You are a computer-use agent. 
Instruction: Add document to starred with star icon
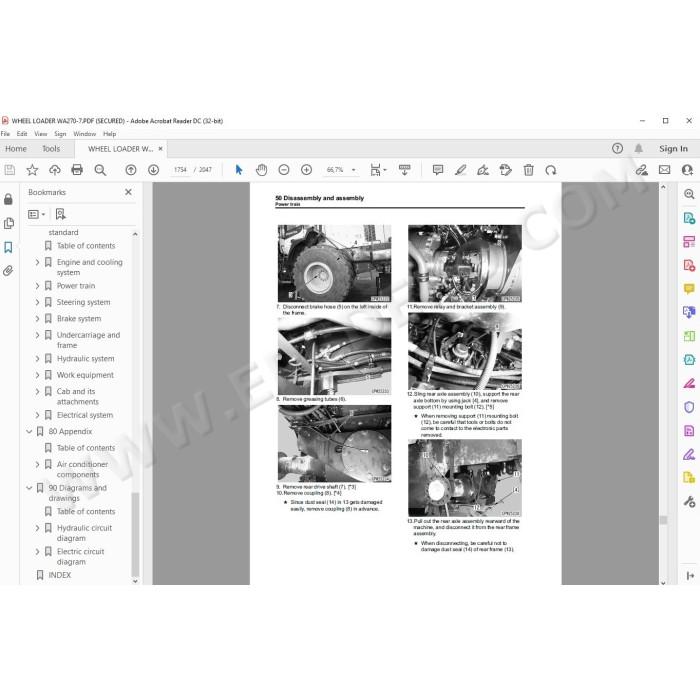[x=32, y=170]
